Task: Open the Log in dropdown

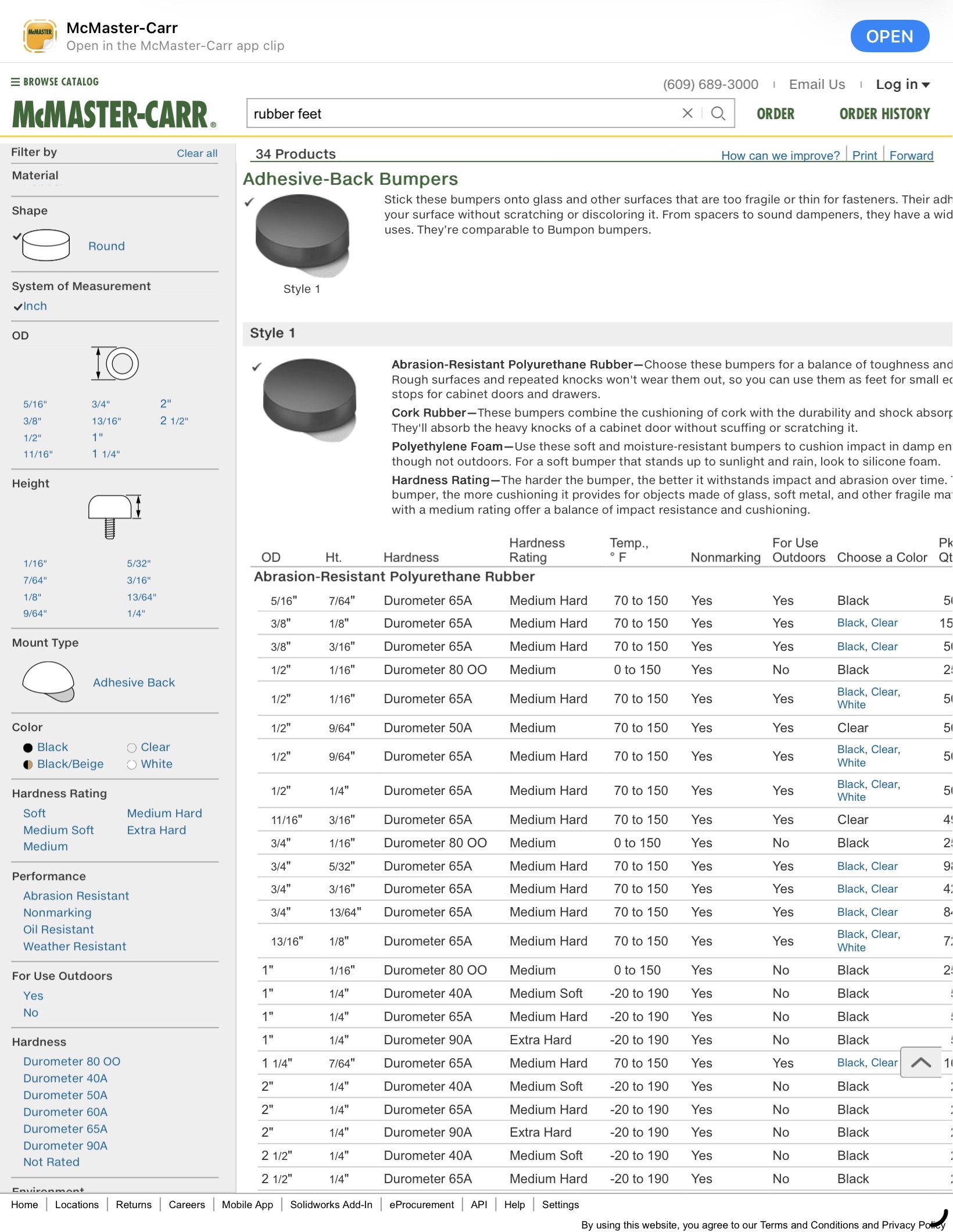Action: click(902, 84)
